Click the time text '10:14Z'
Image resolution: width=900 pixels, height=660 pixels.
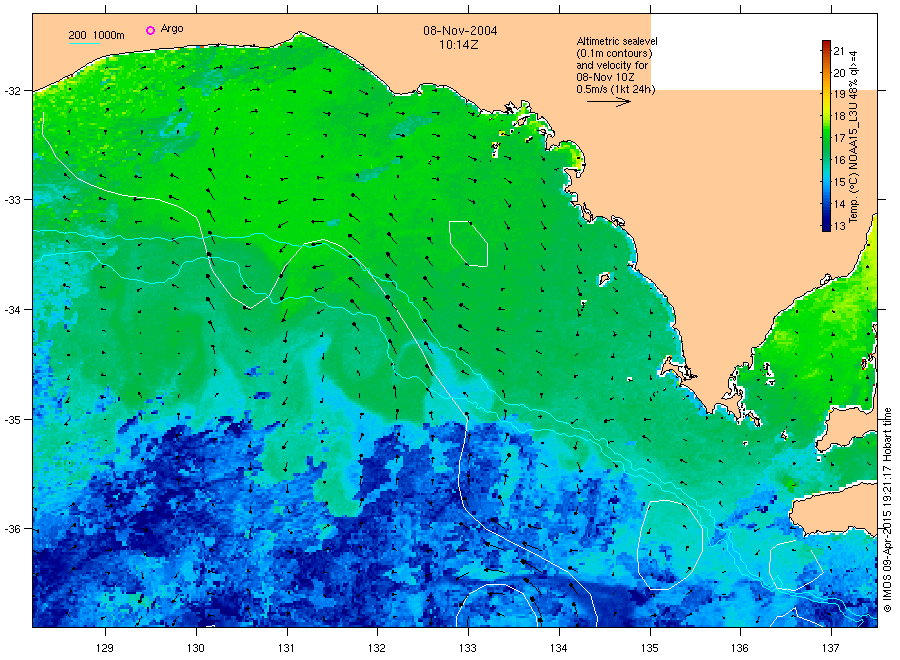coord(459,45)
